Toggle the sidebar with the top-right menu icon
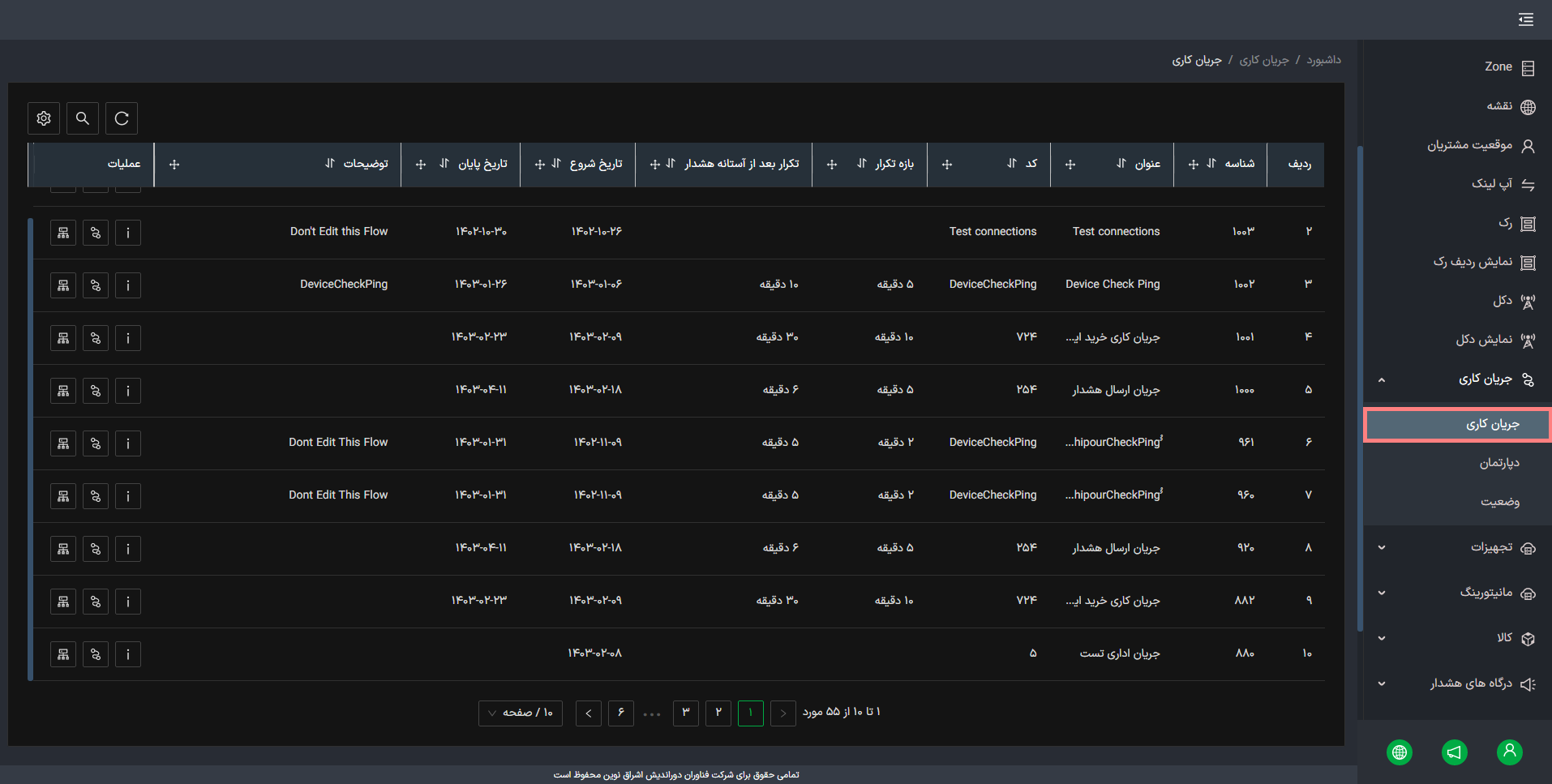The height and width of the screenshot is (784, 1552). (x=1526, y=19)
